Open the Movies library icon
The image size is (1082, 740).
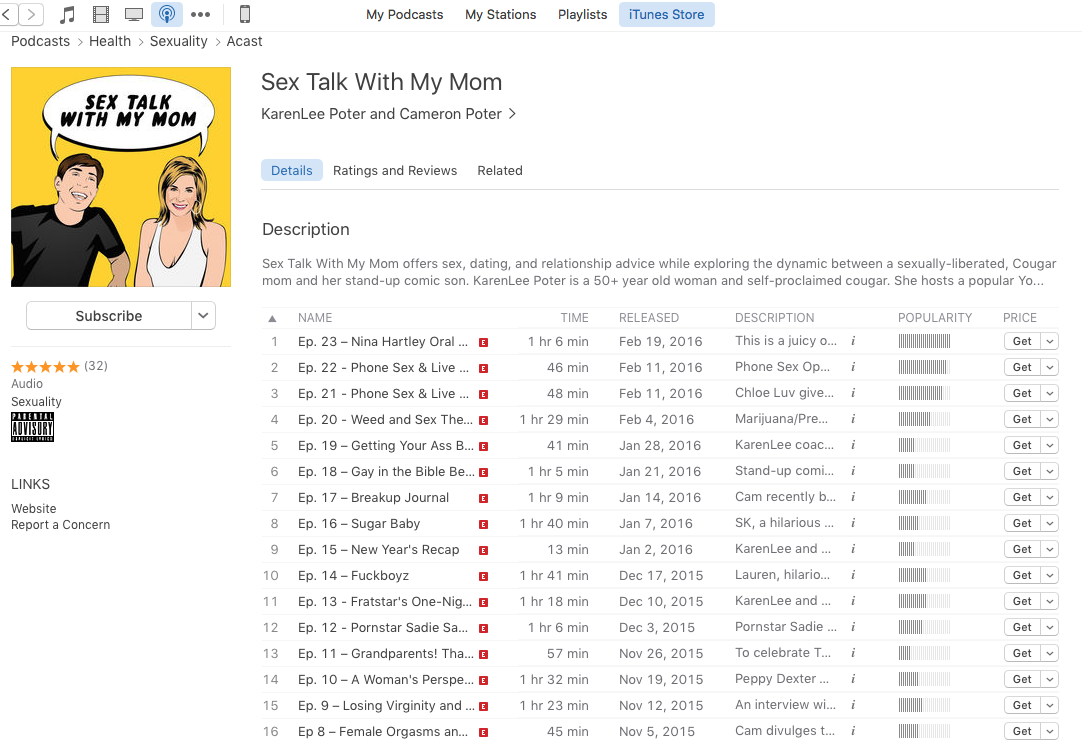click(101, 14)
